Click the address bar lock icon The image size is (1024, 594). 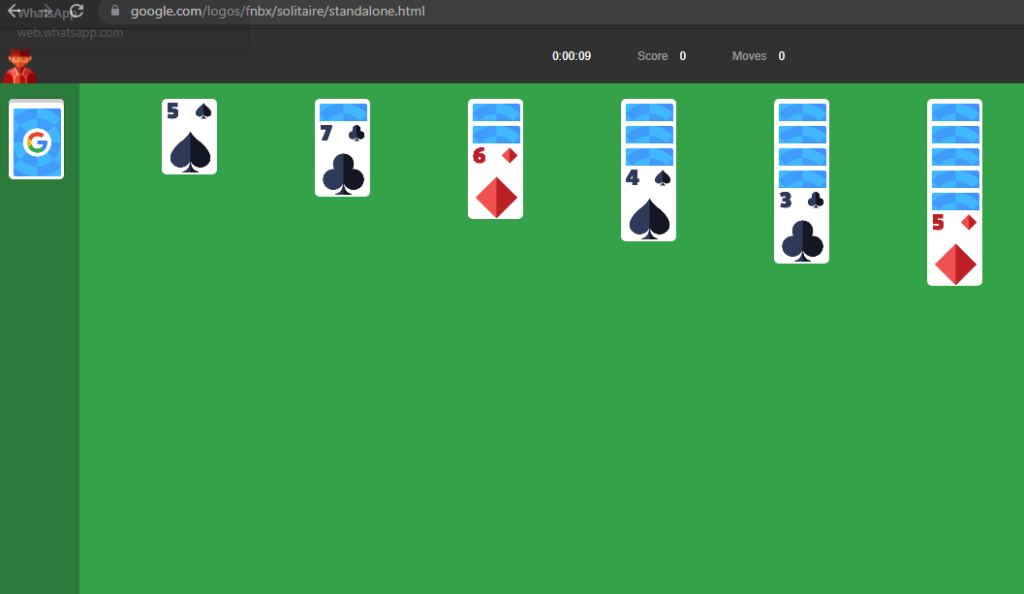pos(116,10)
